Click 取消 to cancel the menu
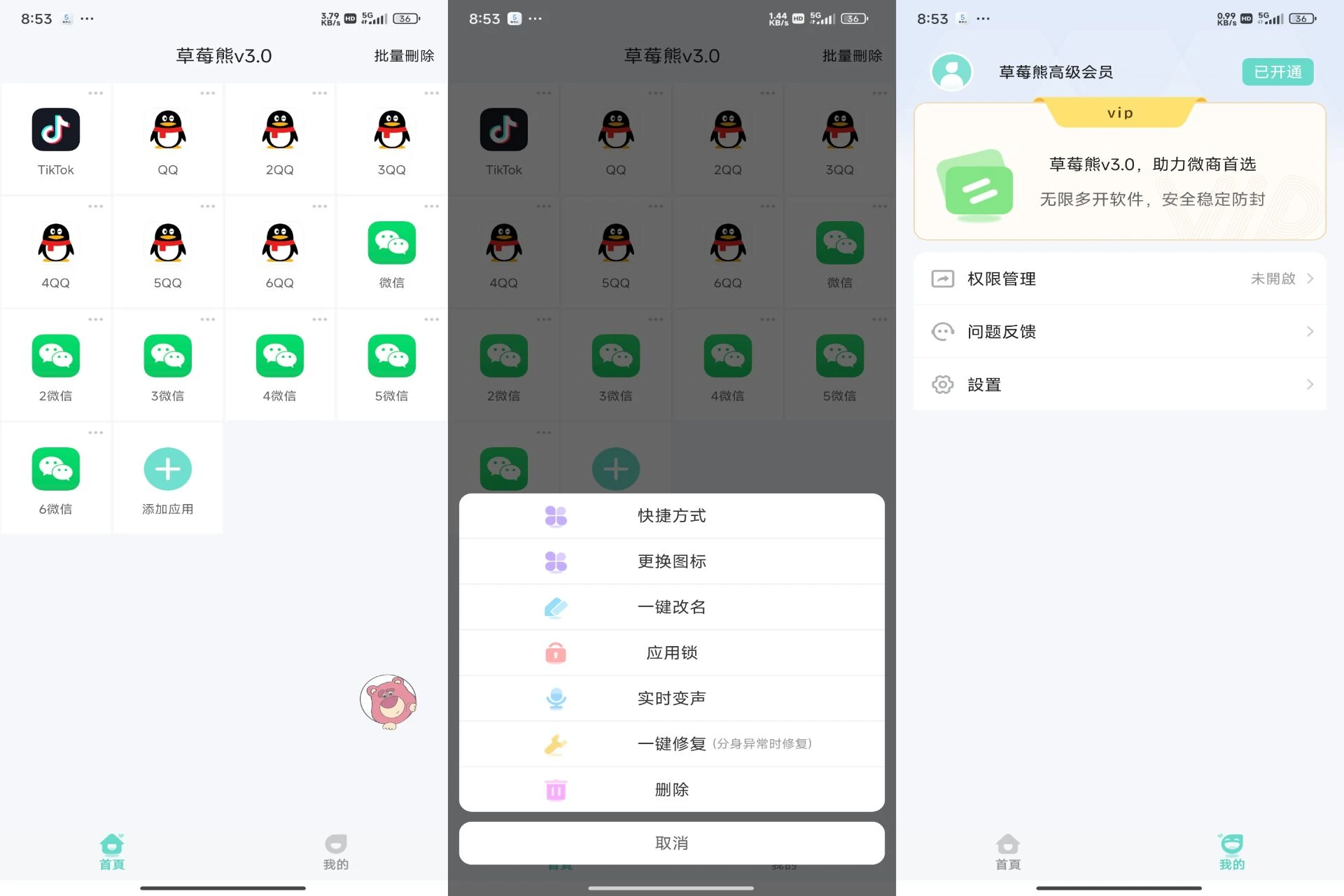This screenshot has height=896, width=1344. pyautogui.click(x=671, y=842)
